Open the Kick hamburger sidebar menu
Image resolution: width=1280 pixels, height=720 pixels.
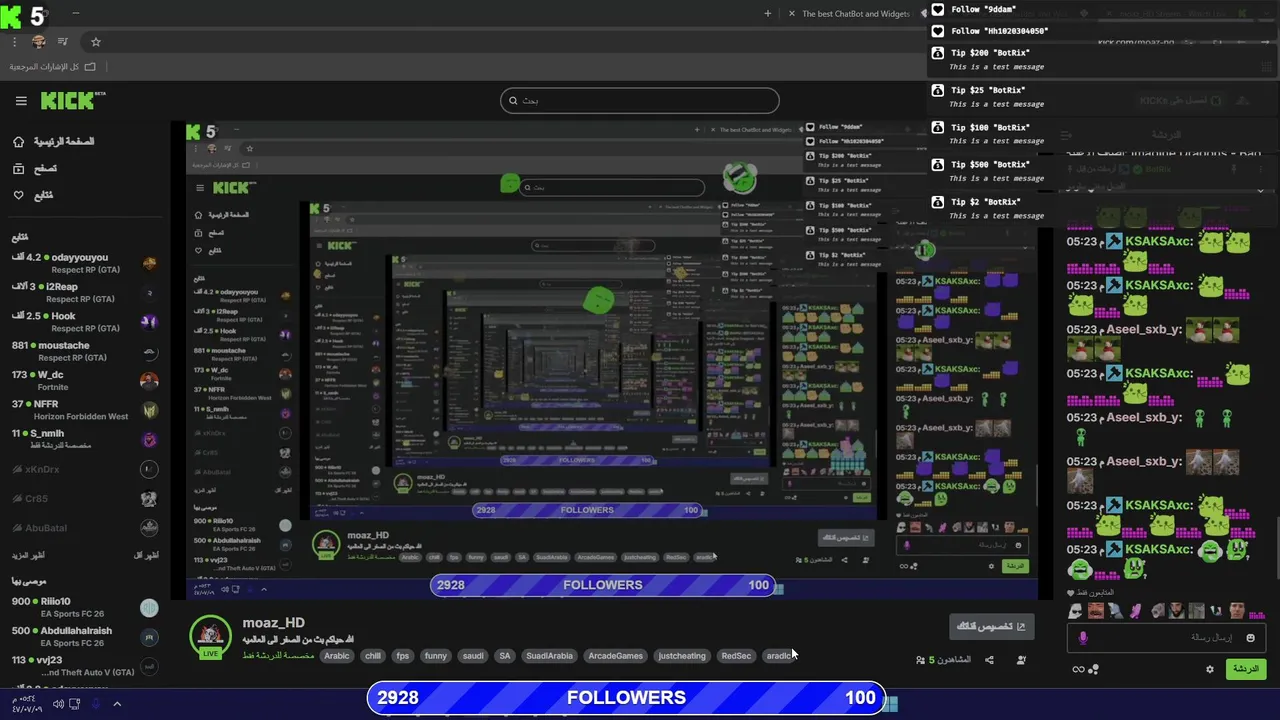[x=21, y=101]
